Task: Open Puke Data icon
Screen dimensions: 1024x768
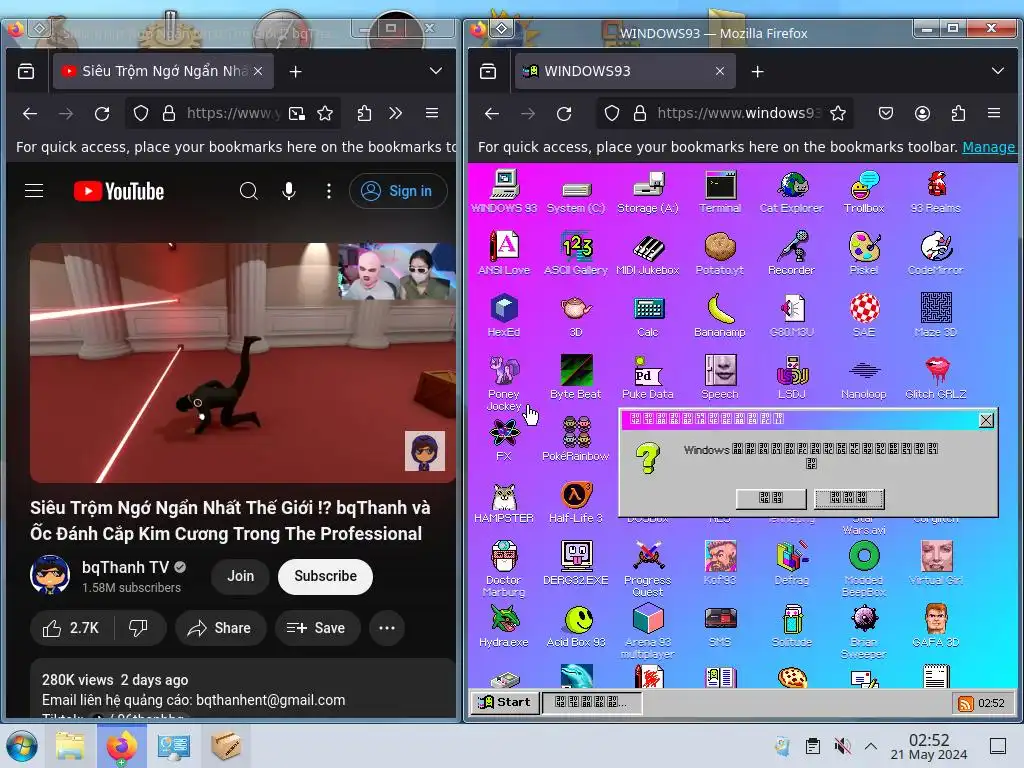Action: [x=648, y=377]
